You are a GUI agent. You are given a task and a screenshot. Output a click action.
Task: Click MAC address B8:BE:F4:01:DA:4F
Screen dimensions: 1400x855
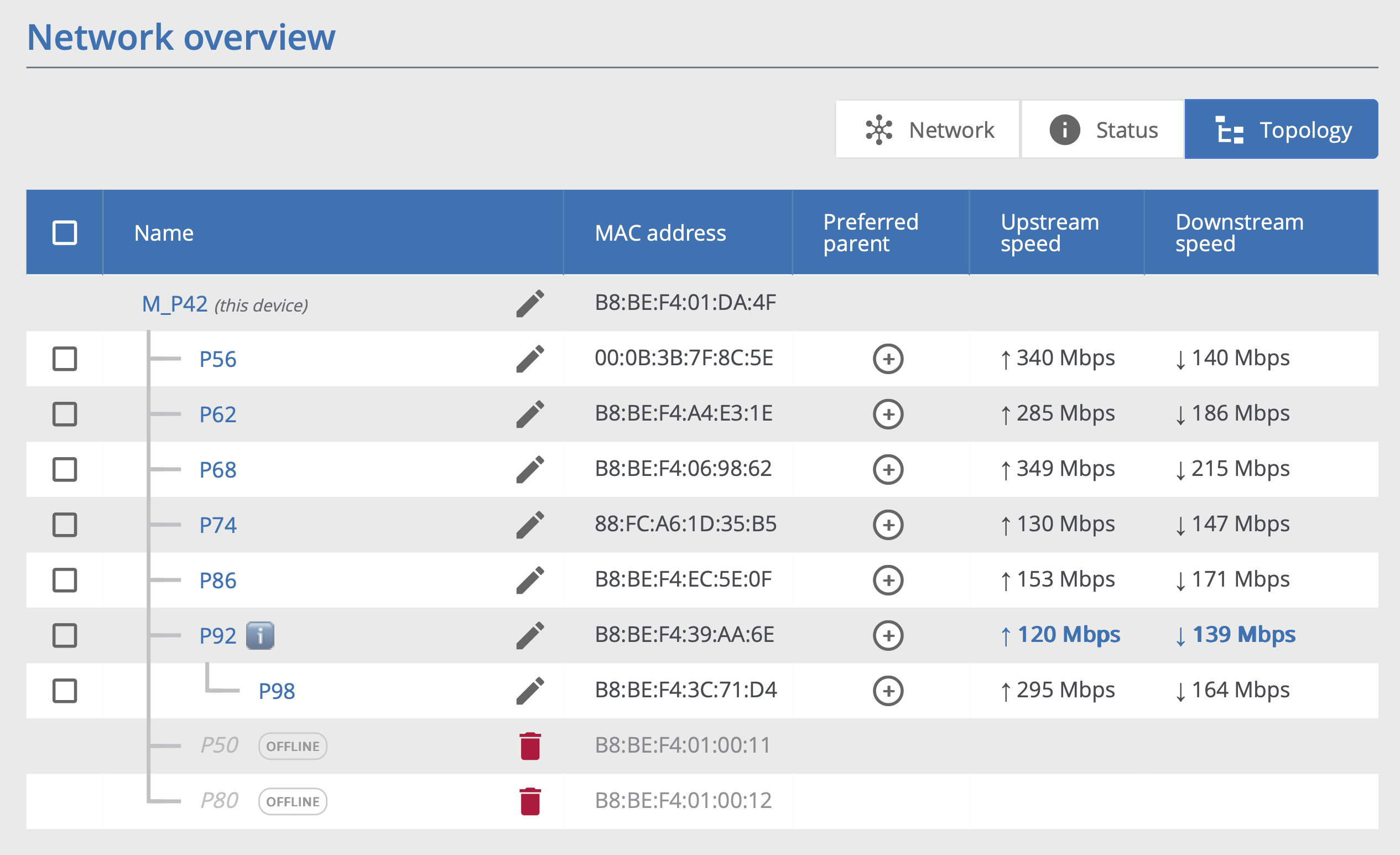[x=685, y=303]
